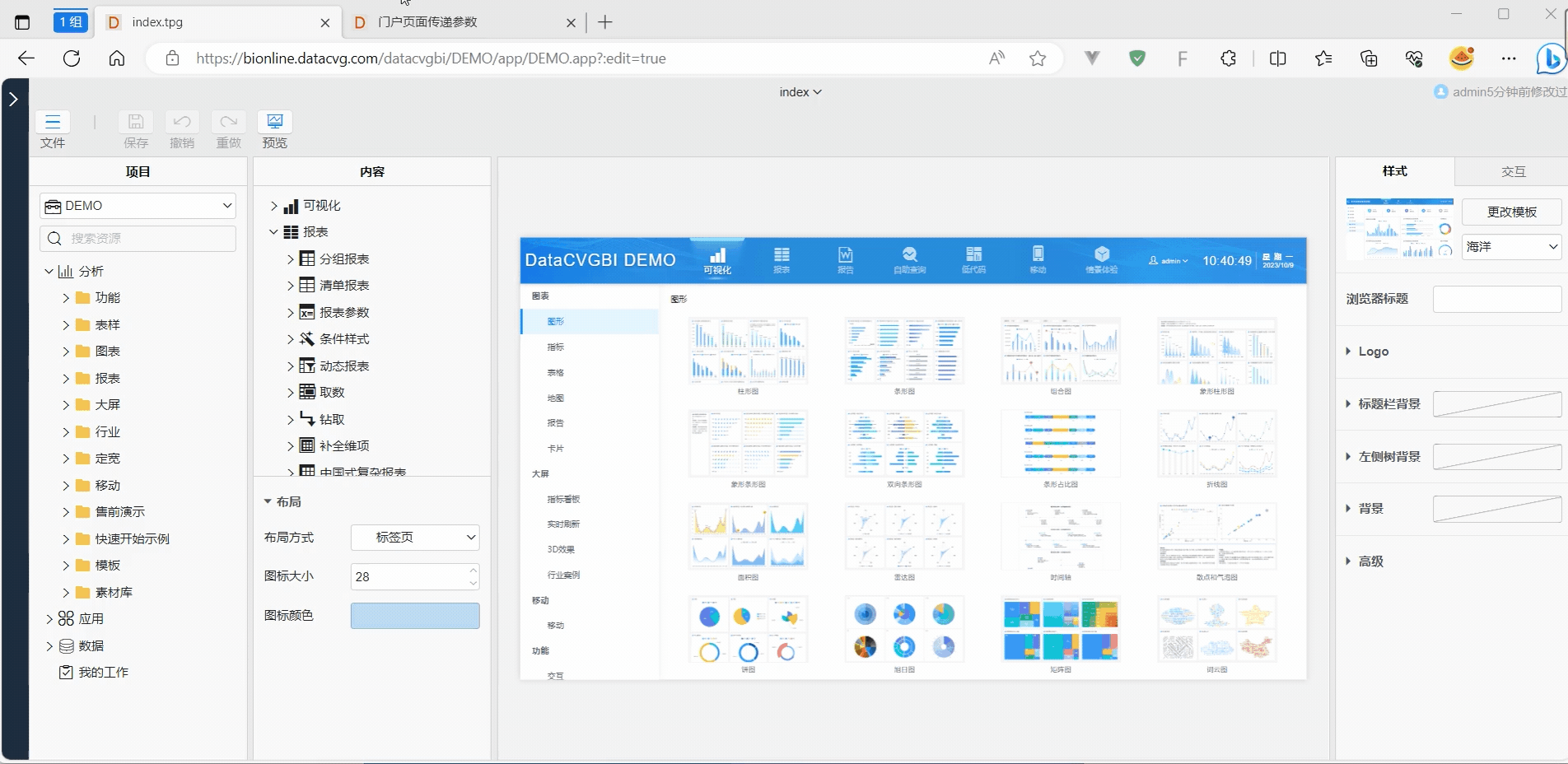Click the 预览 preview icon
1568x764 pixels.
pos(275,123)
